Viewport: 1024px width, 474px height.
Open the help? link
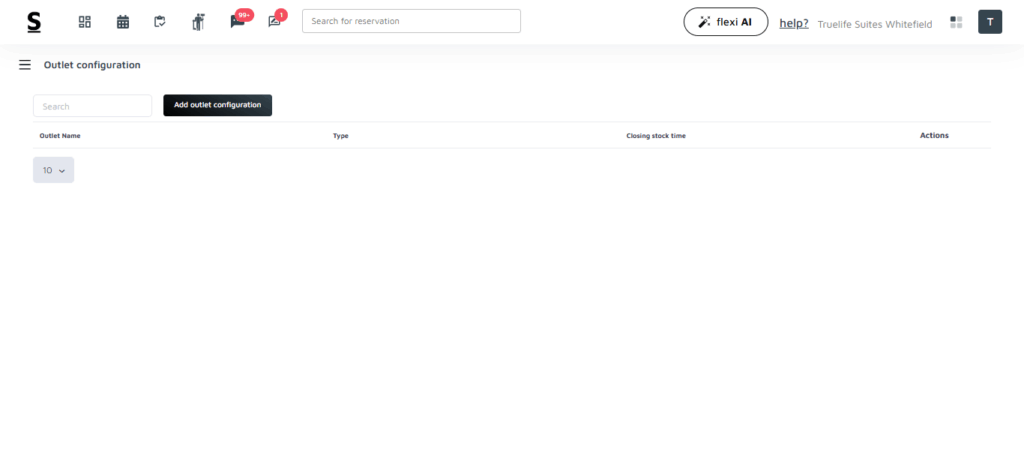(794, 23)
